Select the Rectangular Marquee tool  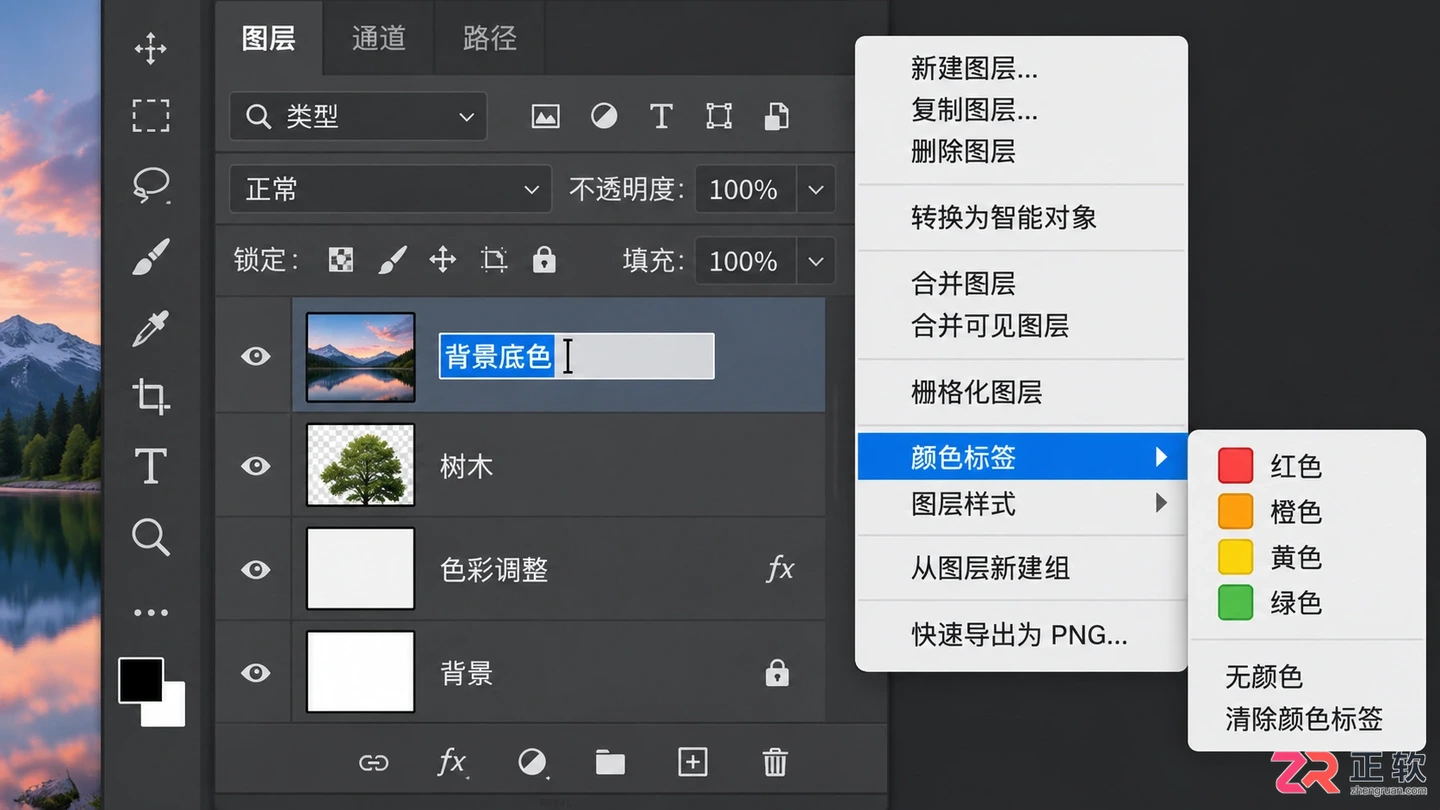(x=151, y=116)
